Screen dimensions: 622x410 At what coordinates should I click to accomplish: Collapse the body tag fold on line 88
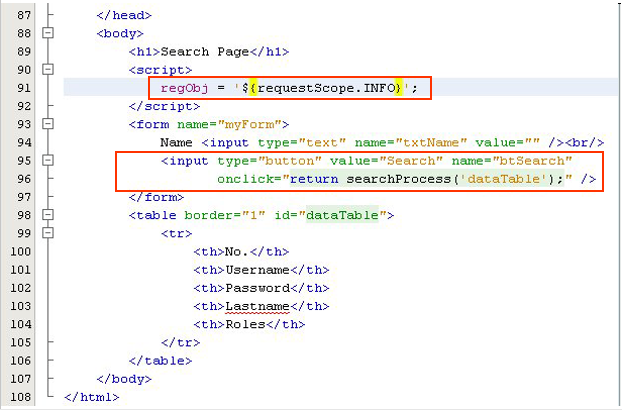[48, 33]
